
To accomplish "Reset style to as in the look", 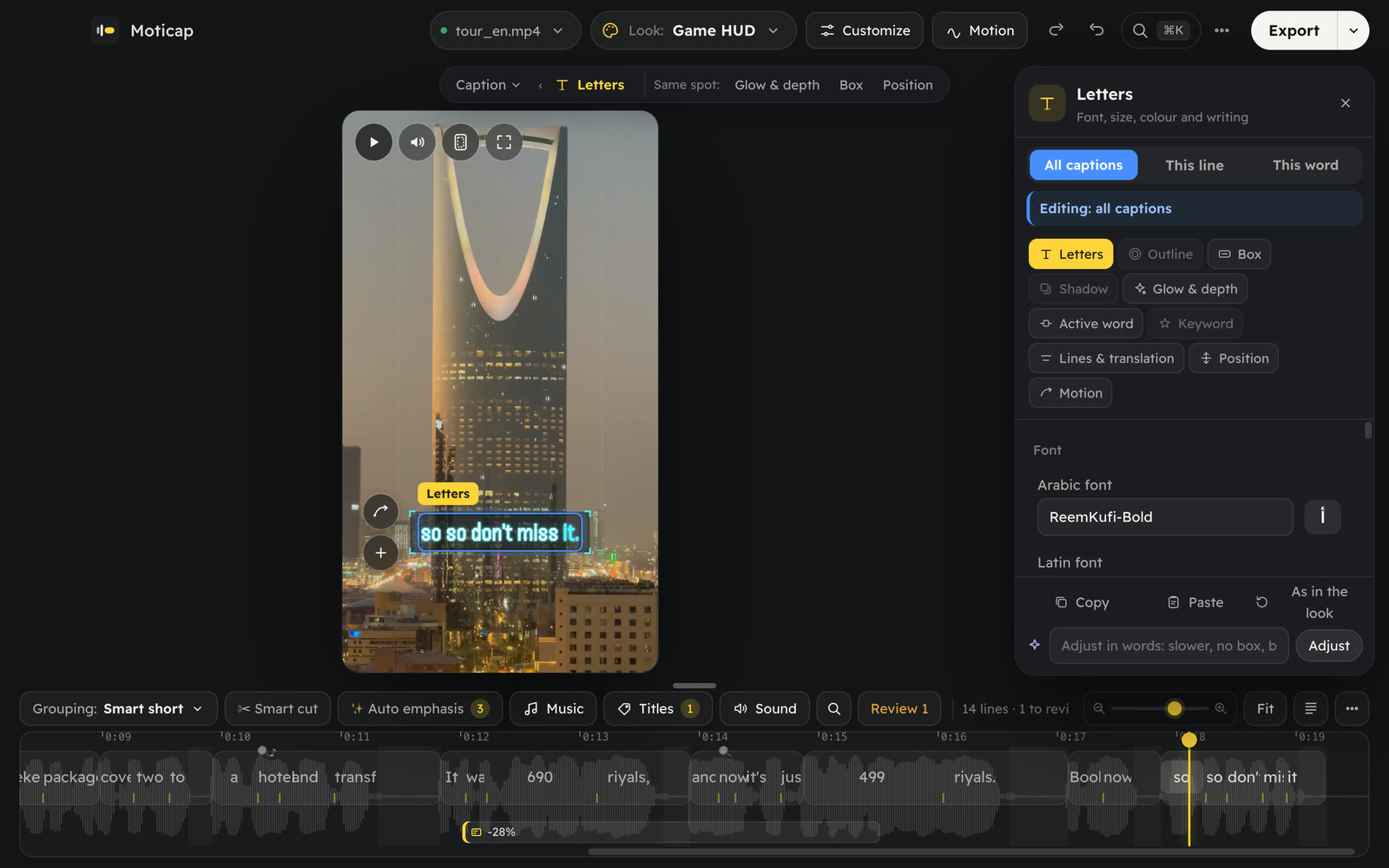I will [1303, 602].
